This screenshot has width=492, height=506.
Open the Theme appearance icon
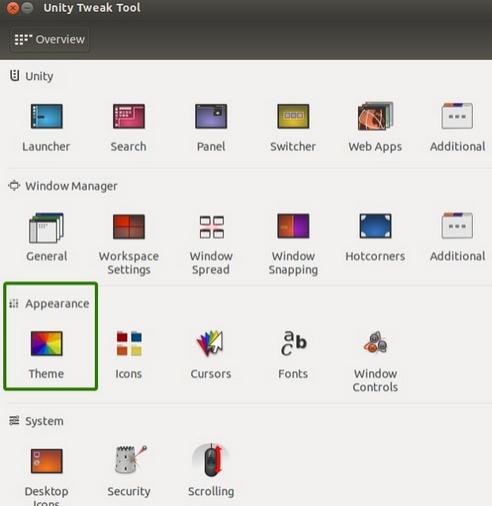pos(46,344)
